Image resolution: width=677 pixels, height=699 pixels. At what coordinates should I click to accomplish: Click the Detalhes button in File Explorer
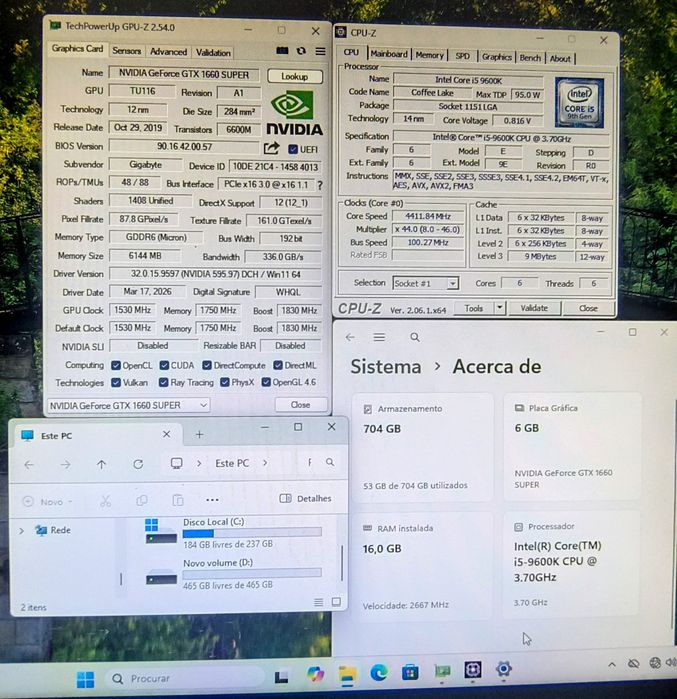tap(305, 499)
